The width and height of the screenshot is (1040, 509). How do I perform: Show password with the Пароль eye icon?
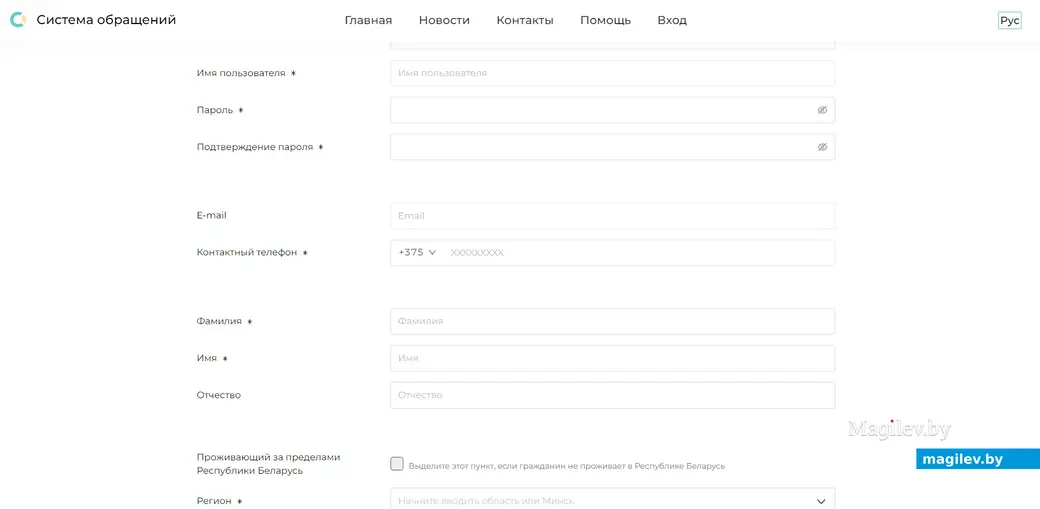822,110
